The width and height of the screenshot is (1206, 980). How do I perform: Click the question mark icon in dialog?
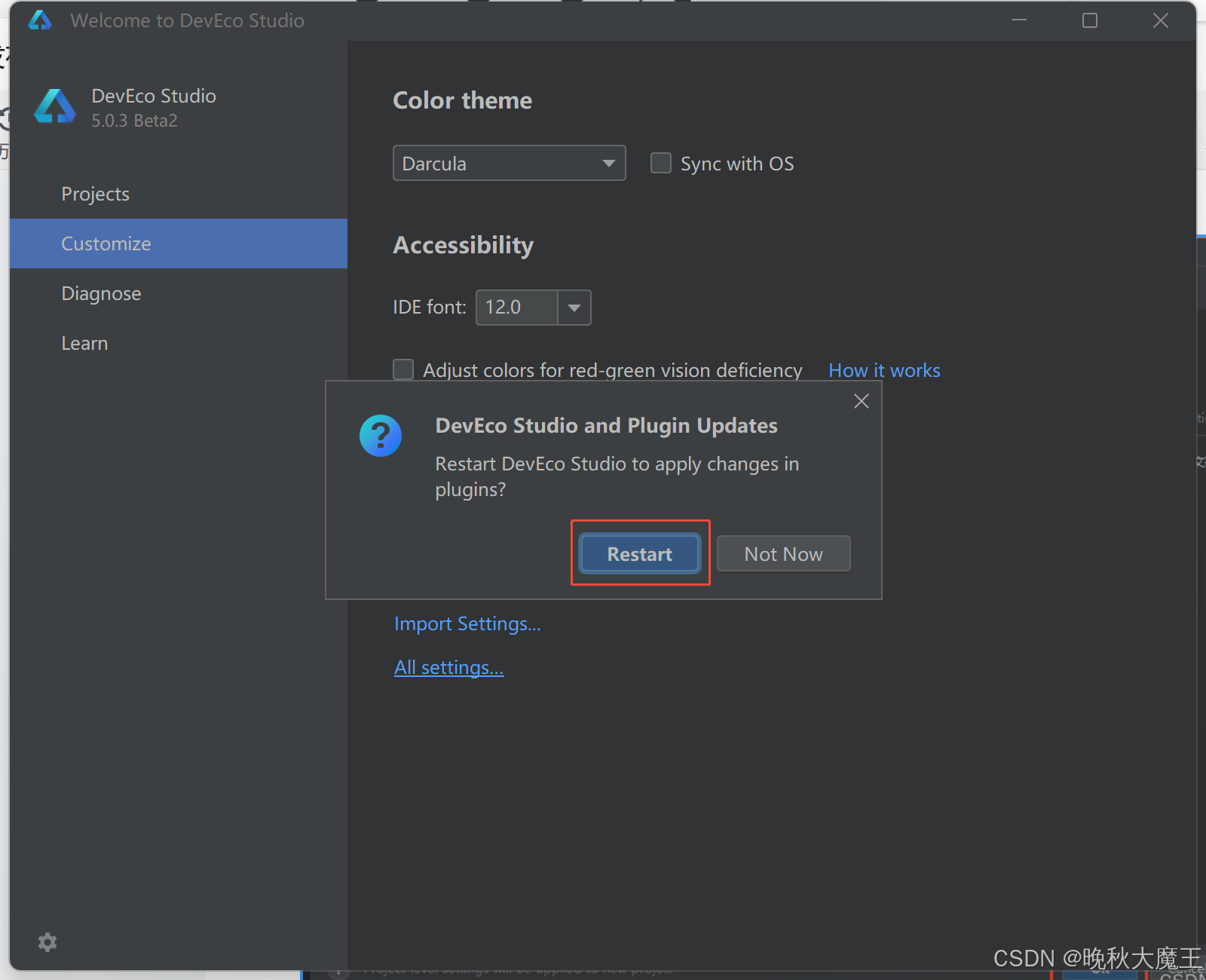[x=381, y=436]
